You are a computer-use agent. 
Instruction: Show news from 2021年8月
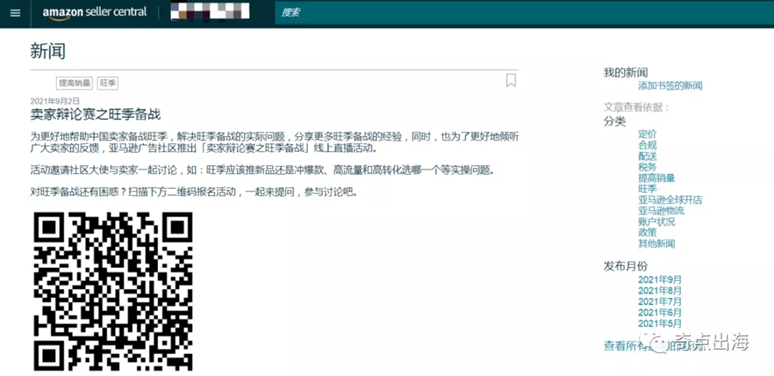click(x=659, y=291)
